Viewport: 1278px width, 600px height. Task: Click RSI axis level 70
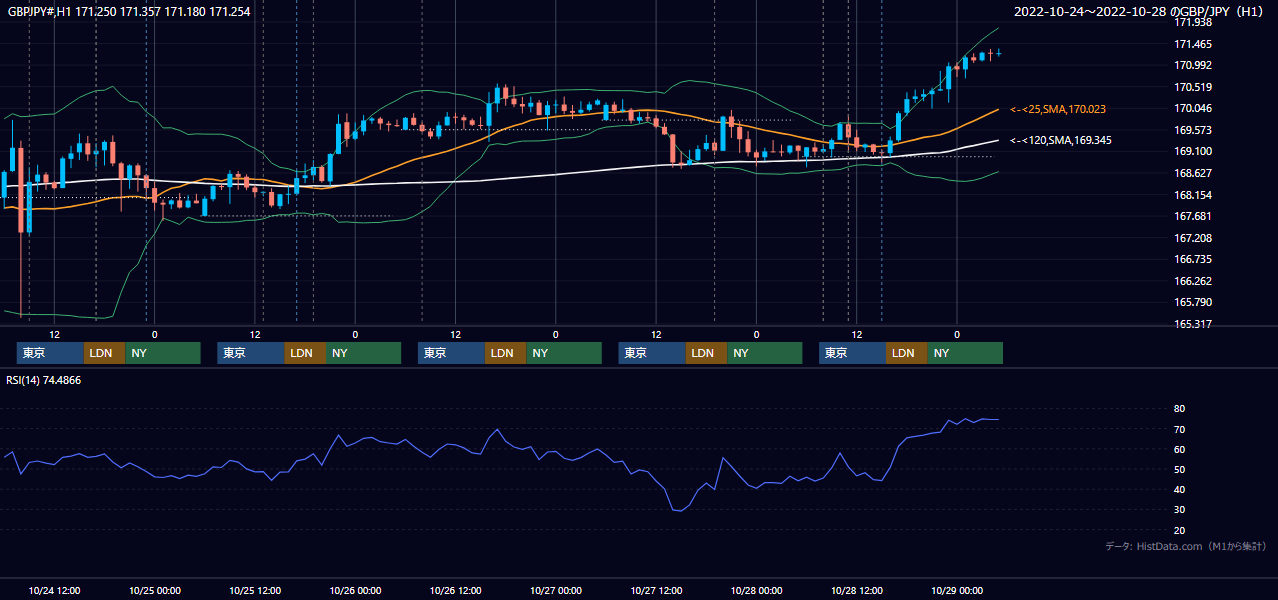[x=1180, y=430]
